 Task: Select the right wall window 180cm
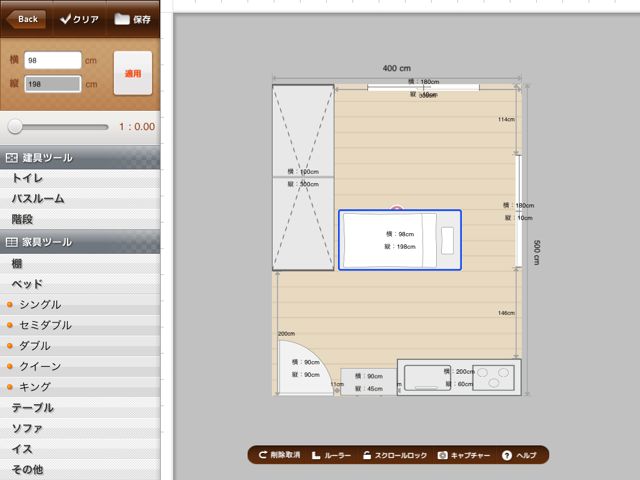(x=519, y=211)
